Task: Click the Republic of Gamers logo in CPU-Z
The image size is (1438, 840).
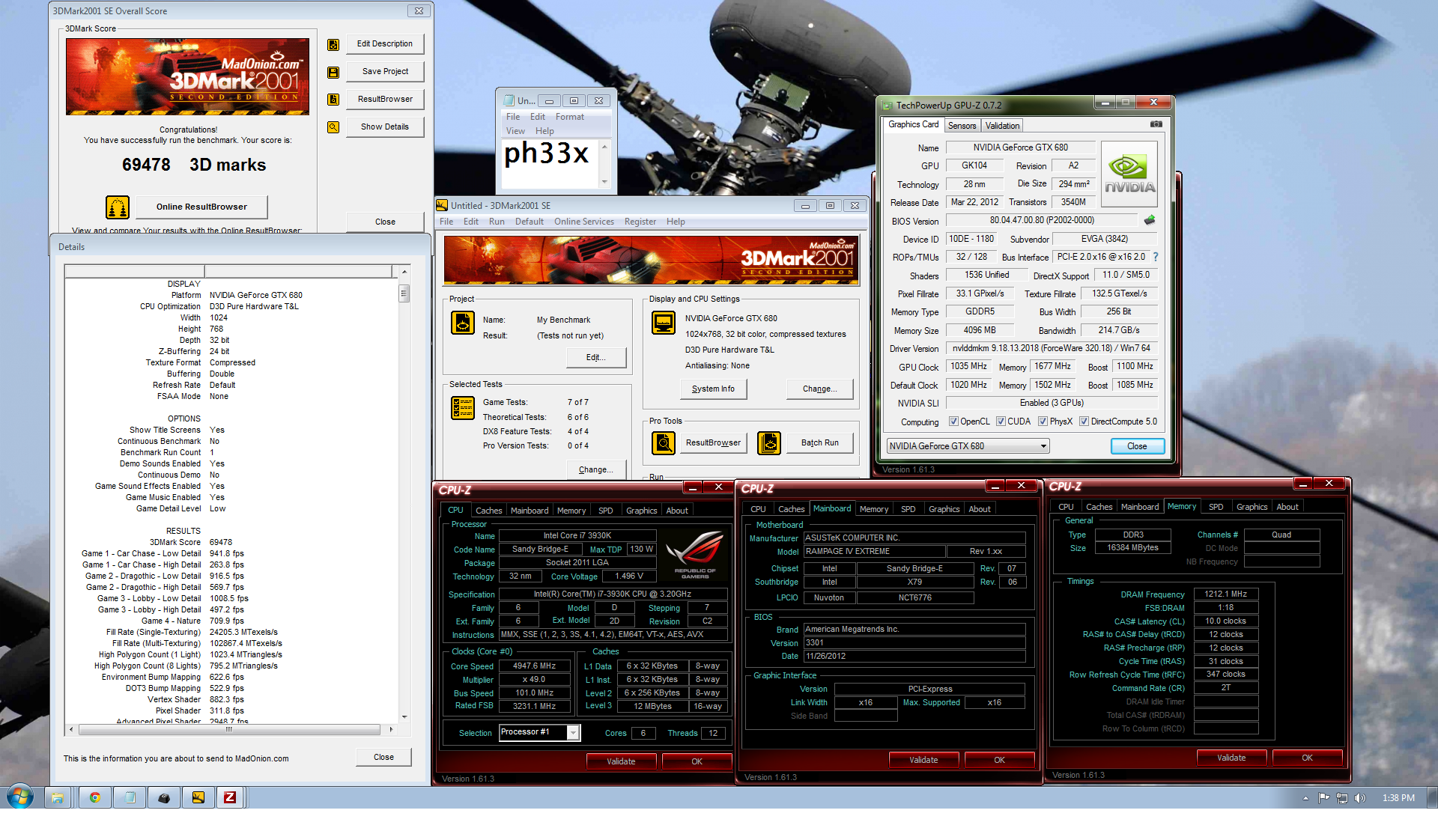Action: [x=694, y=555]
